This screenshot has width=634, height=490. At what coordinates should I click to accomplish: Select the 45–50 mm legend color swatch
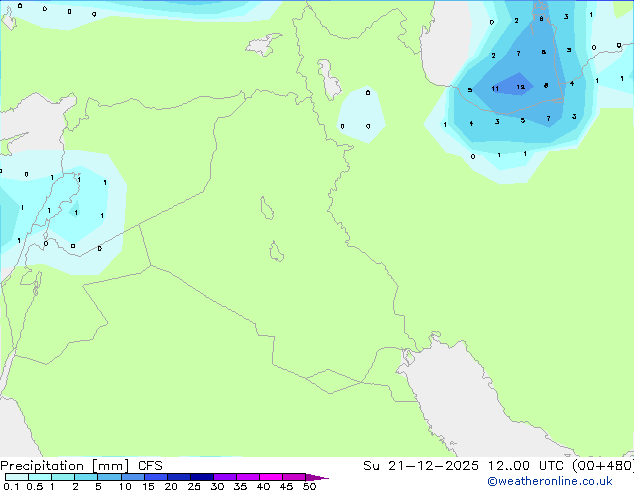click(294, 477)
